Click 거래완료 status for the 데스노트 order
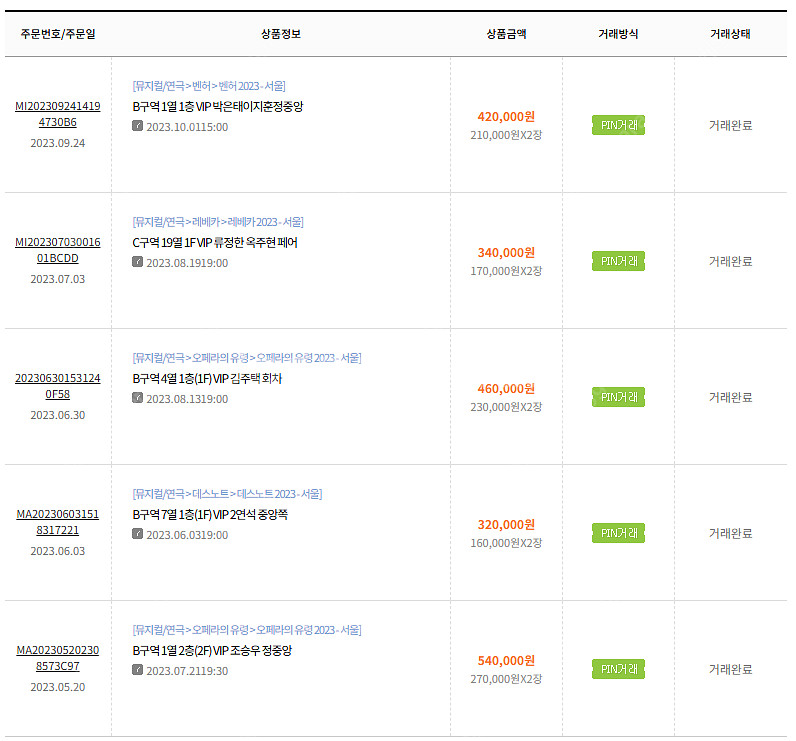This screenshot has height=741, width=796. [731, 533]
